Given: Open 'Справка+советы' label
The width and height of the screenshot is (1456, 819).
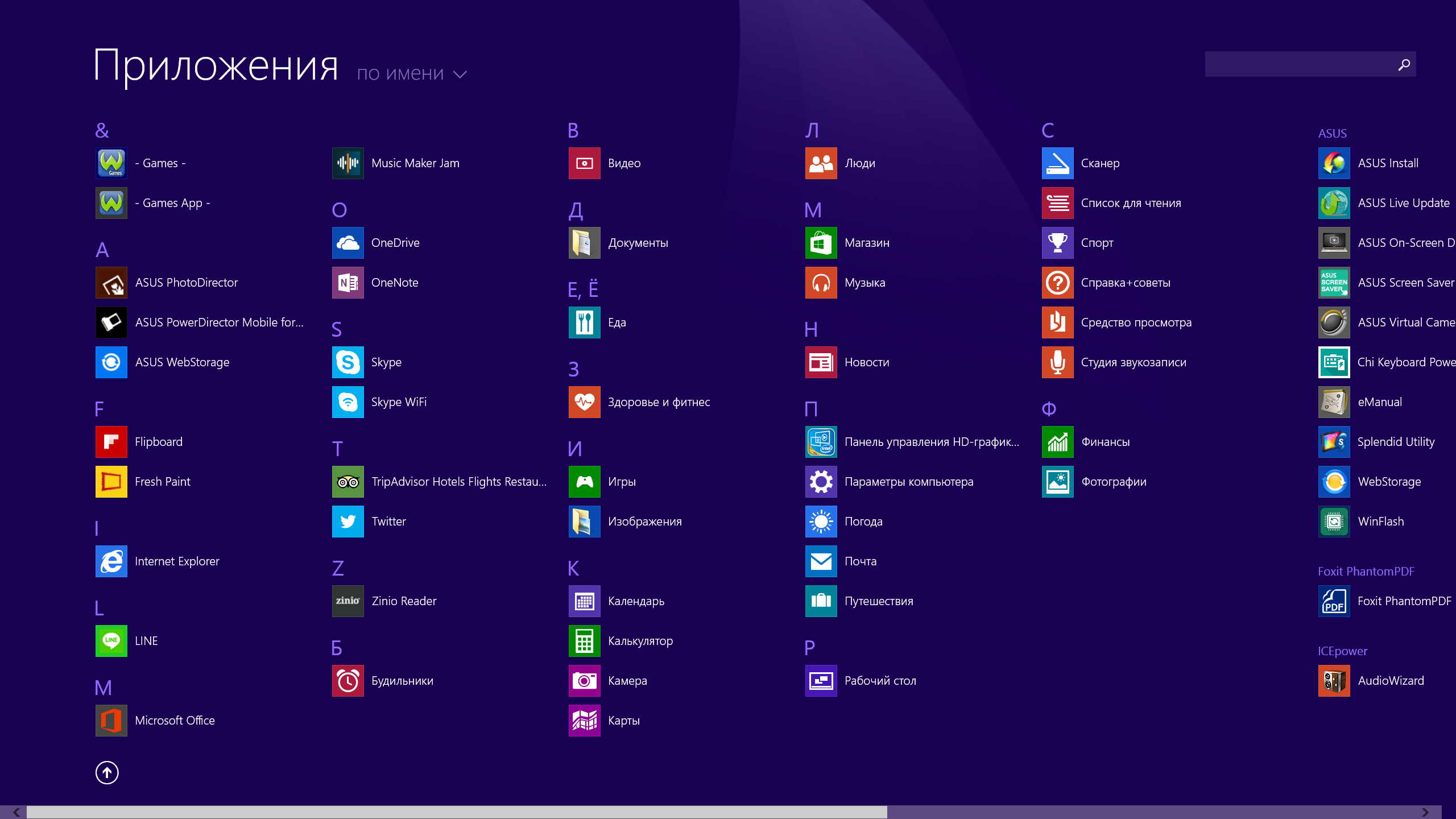Looking at the screenshot, I should (x=1126, y=283).
